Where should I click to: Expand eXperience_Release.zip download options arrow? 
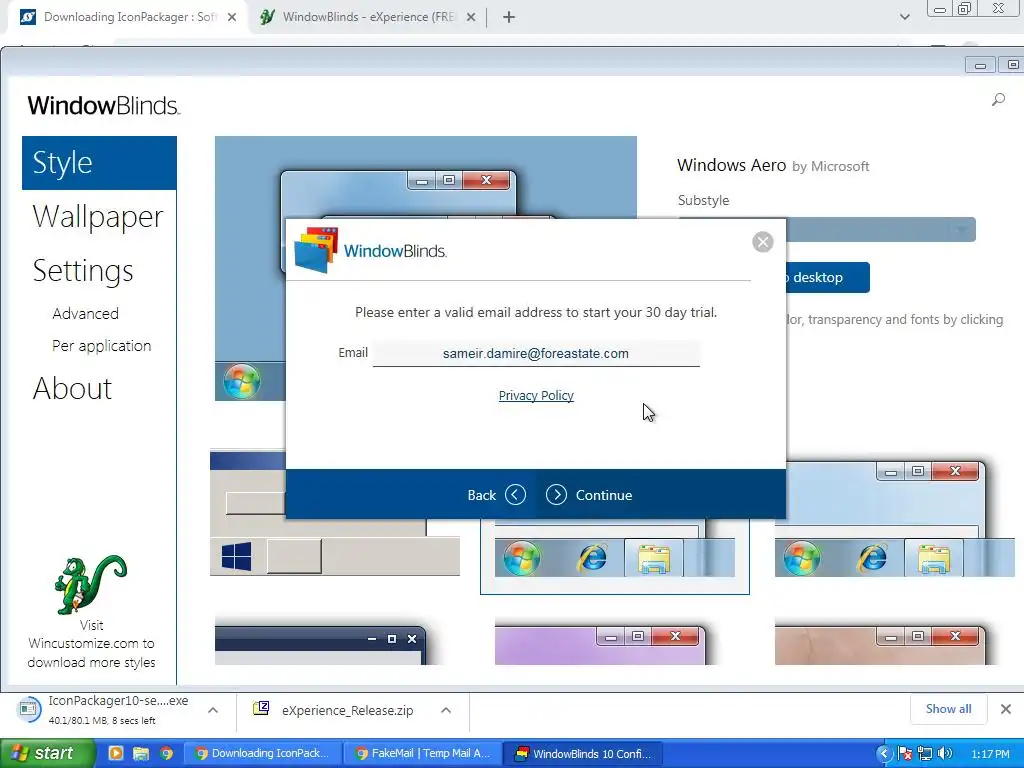click(445, 710)
